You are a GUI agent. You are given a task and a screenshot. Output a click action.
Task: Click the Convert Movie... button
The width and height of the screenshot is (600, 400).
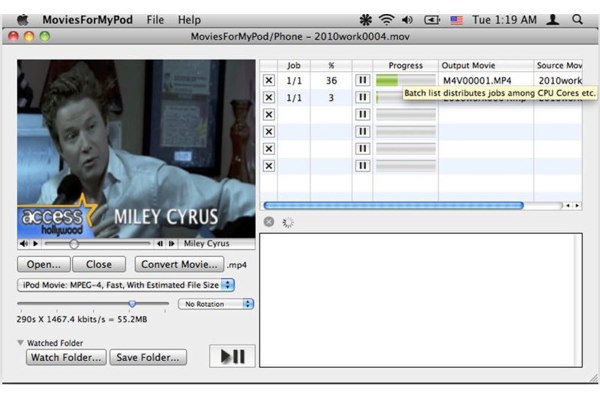179,264
